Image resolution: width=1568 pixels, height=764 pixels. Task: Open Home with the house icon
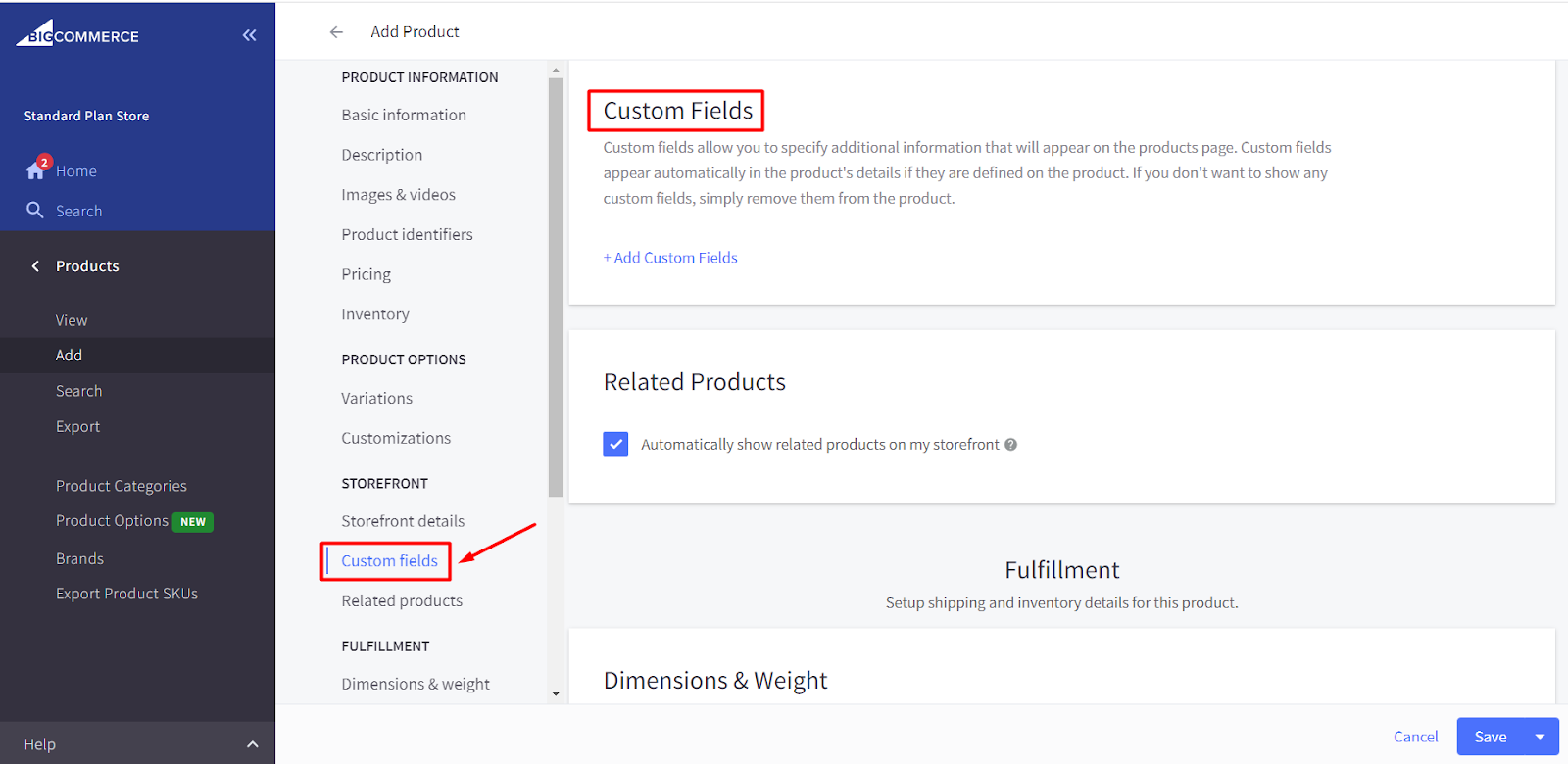(36, 170)
